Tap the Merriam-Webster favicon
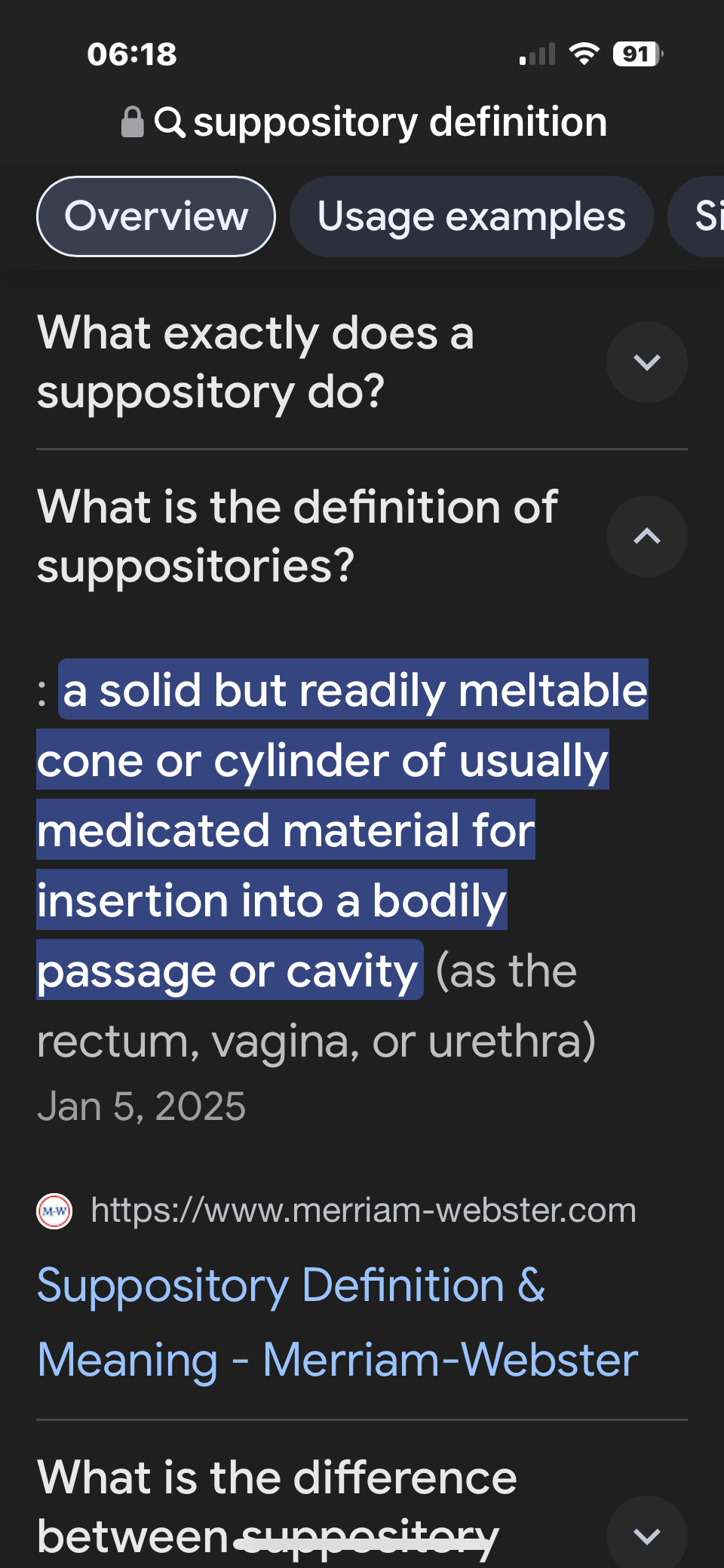 (x=54, y=1211)
